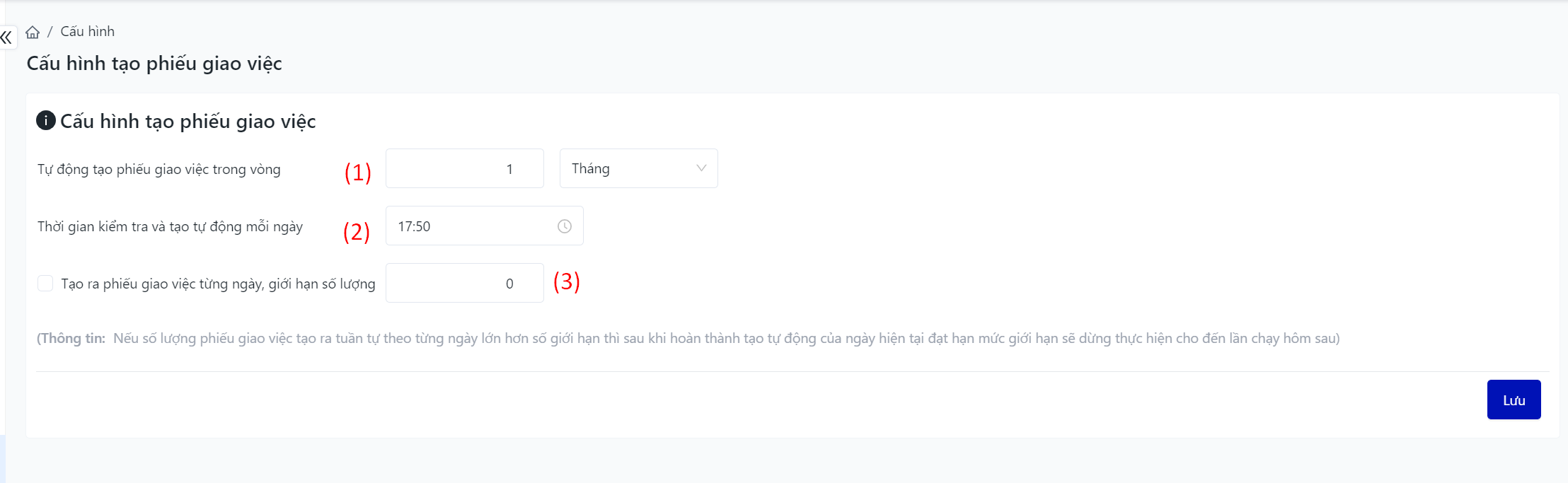This screenshot has width=1568, height=483.
Task: Go to home via breadcrumb house icon
Action: 33,32
